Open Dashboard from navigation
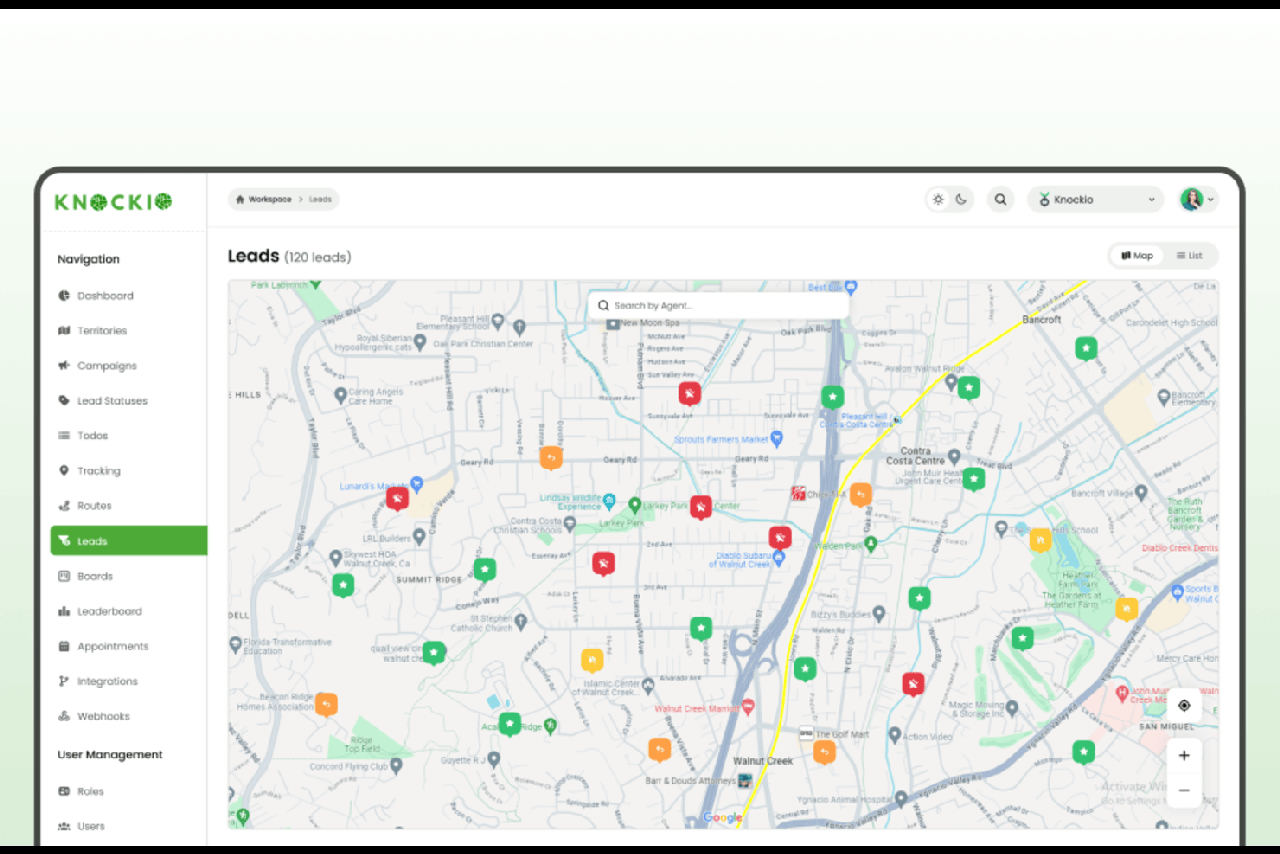 pyautogui.click(x=106, y=296)
